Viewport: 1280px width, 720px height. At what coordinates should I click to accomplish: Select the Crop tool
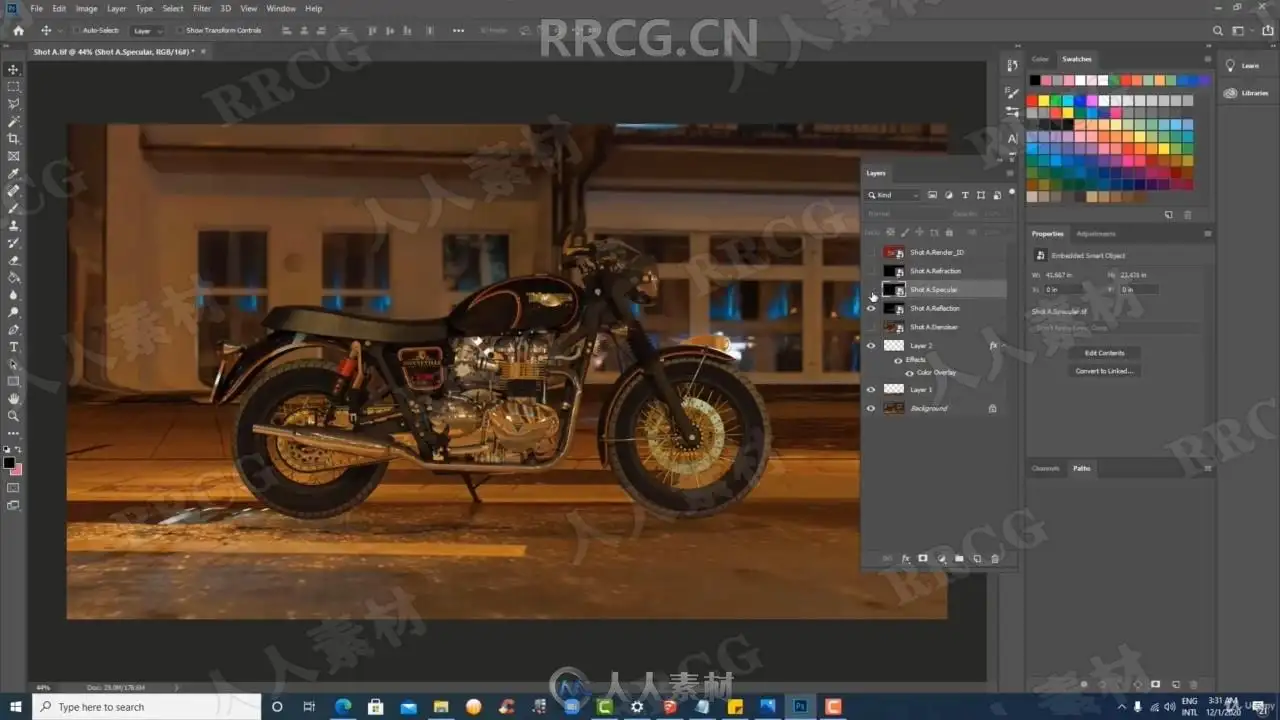coord(14,138)
